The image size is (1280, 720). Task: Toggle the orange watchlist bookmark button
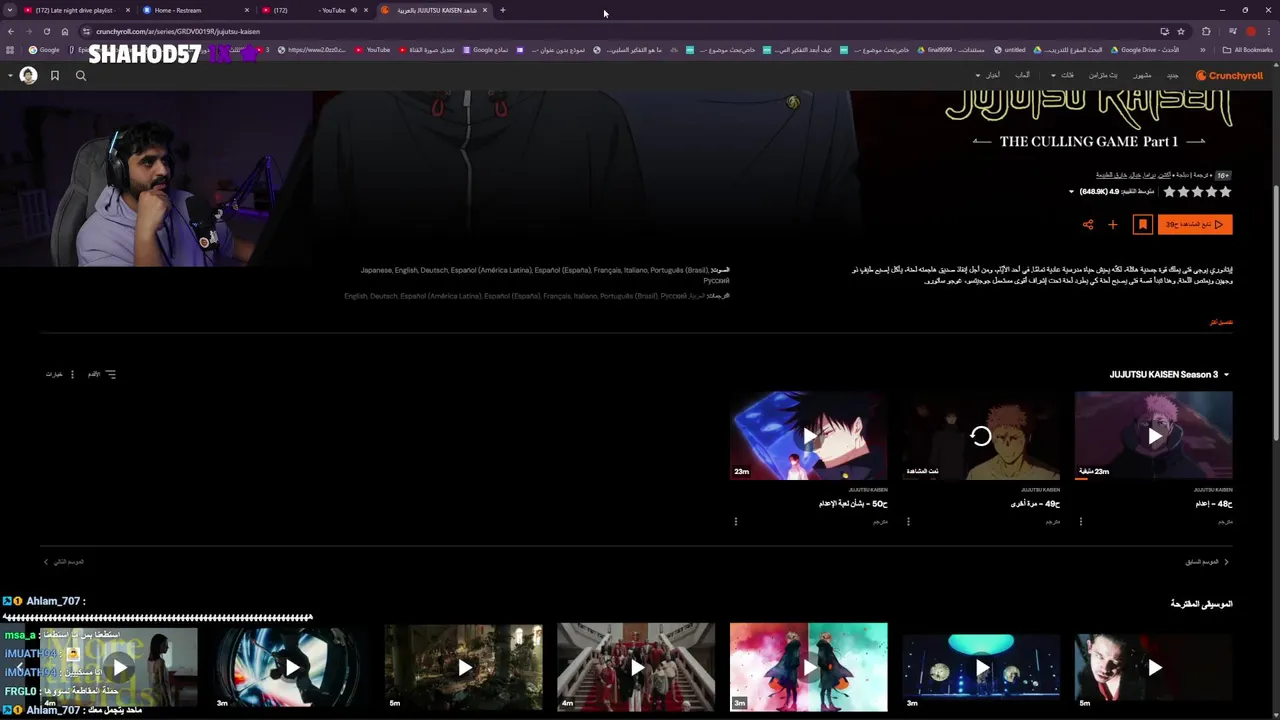[x=1143, y=225]
